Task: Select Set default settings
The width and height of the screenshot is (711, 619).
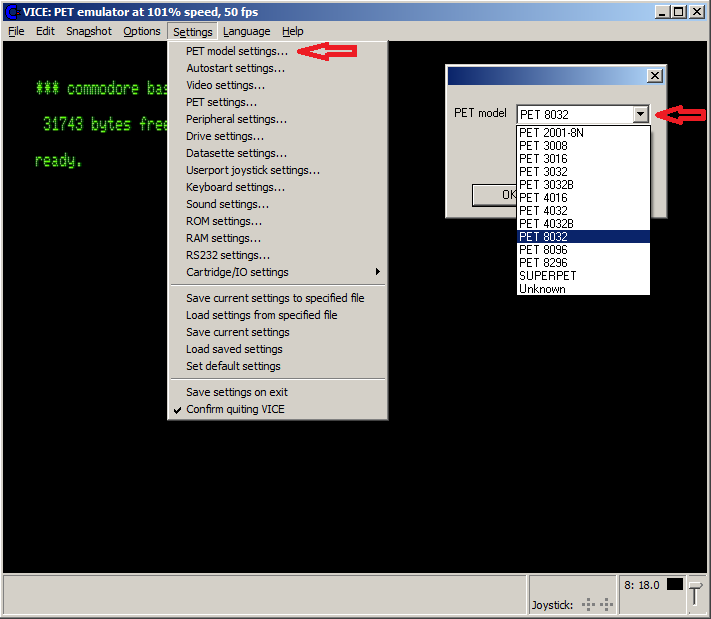Action: point(278,366)
